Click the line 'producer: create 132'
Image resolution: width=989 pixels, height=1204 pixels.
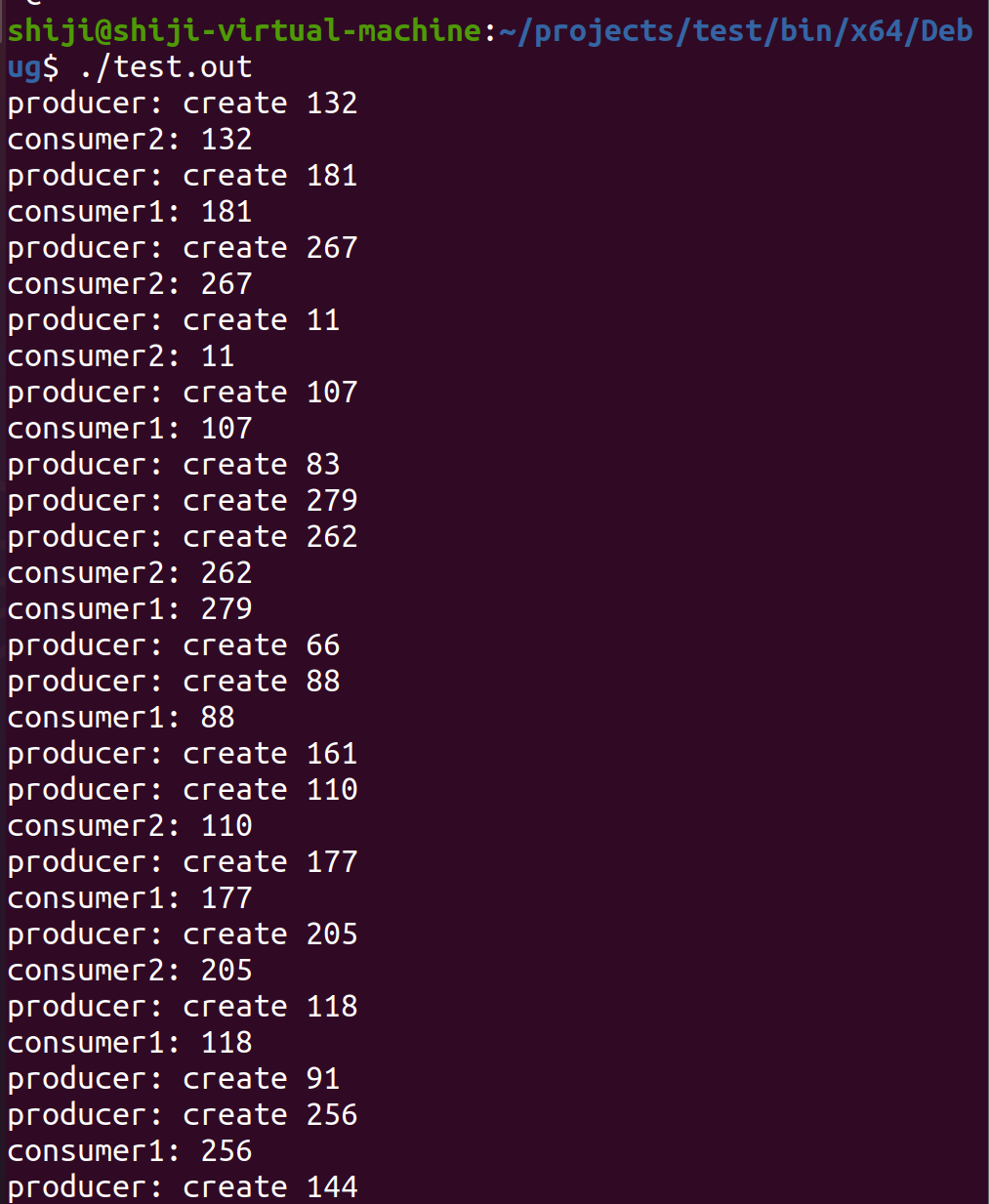coord(183,104)
